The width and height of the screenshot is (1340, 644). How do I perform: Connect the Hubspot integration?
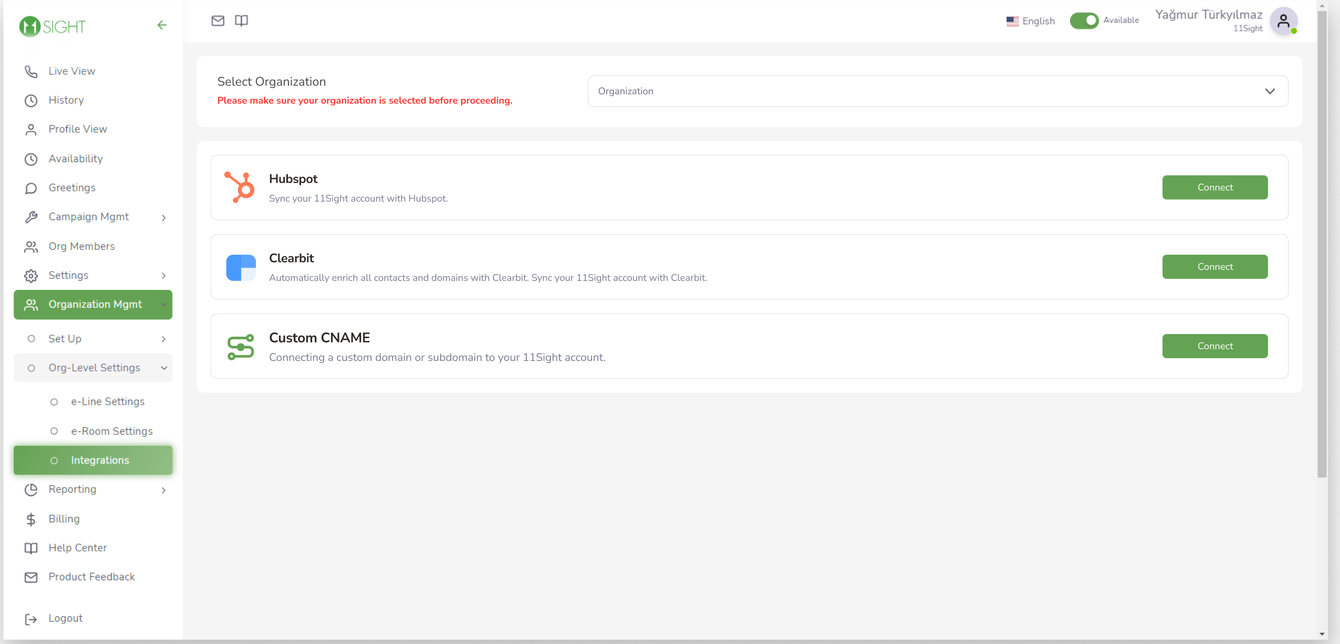(x=1215, y=187)
